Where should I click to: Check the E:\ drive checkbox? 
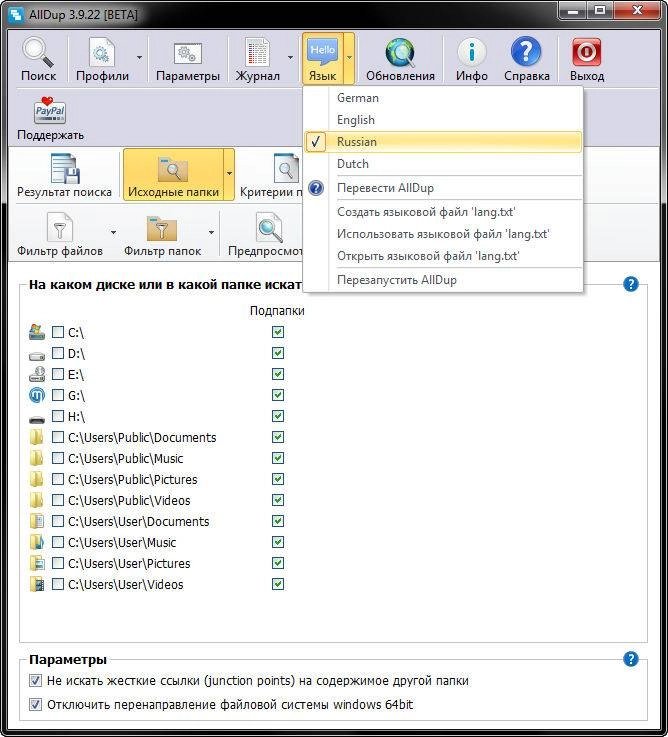click(x=58, y=374)
